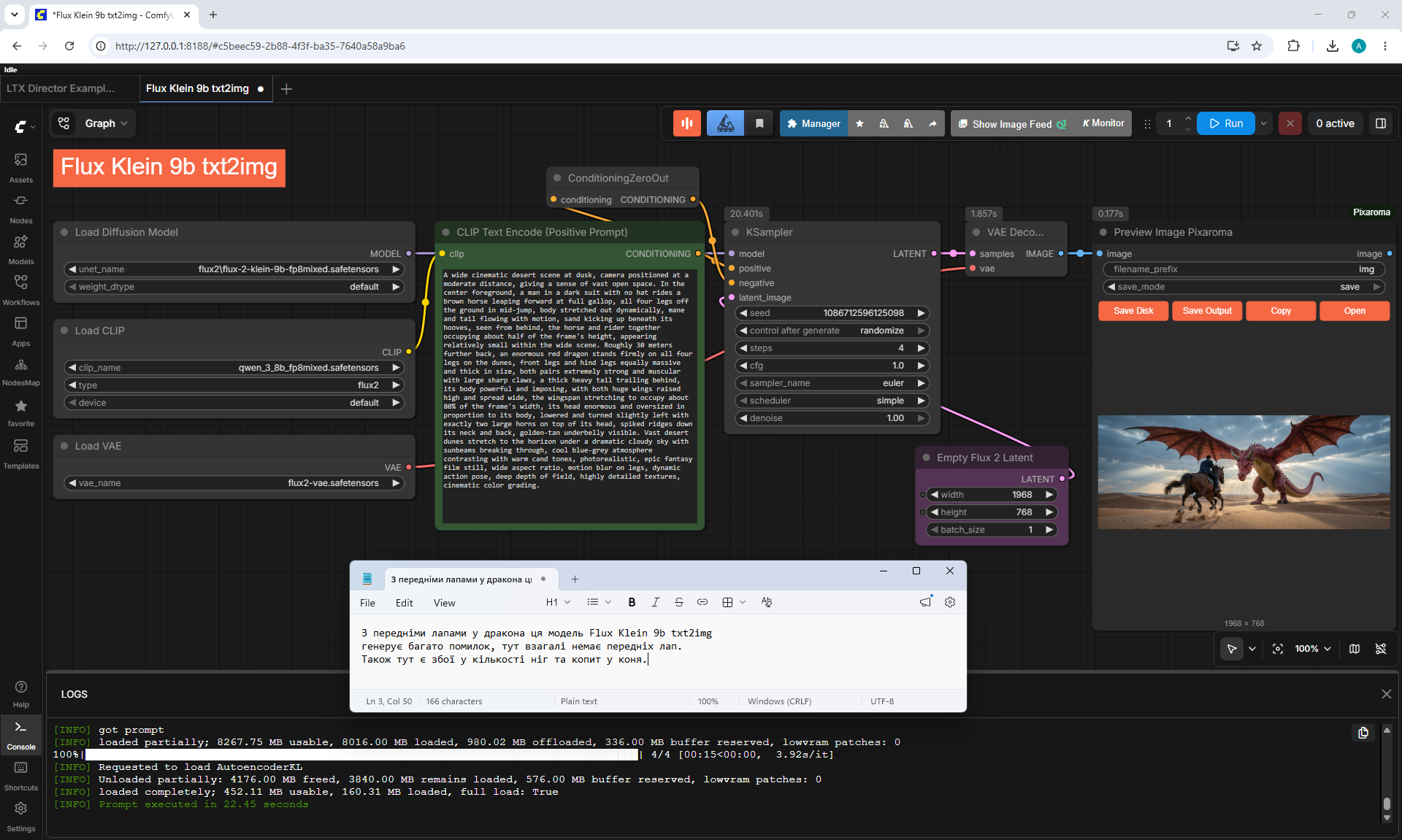Viewport: 1402px width, 840px height.
Task: Expand the select tool mode chevron
Action: click(x=1252, y=649)
